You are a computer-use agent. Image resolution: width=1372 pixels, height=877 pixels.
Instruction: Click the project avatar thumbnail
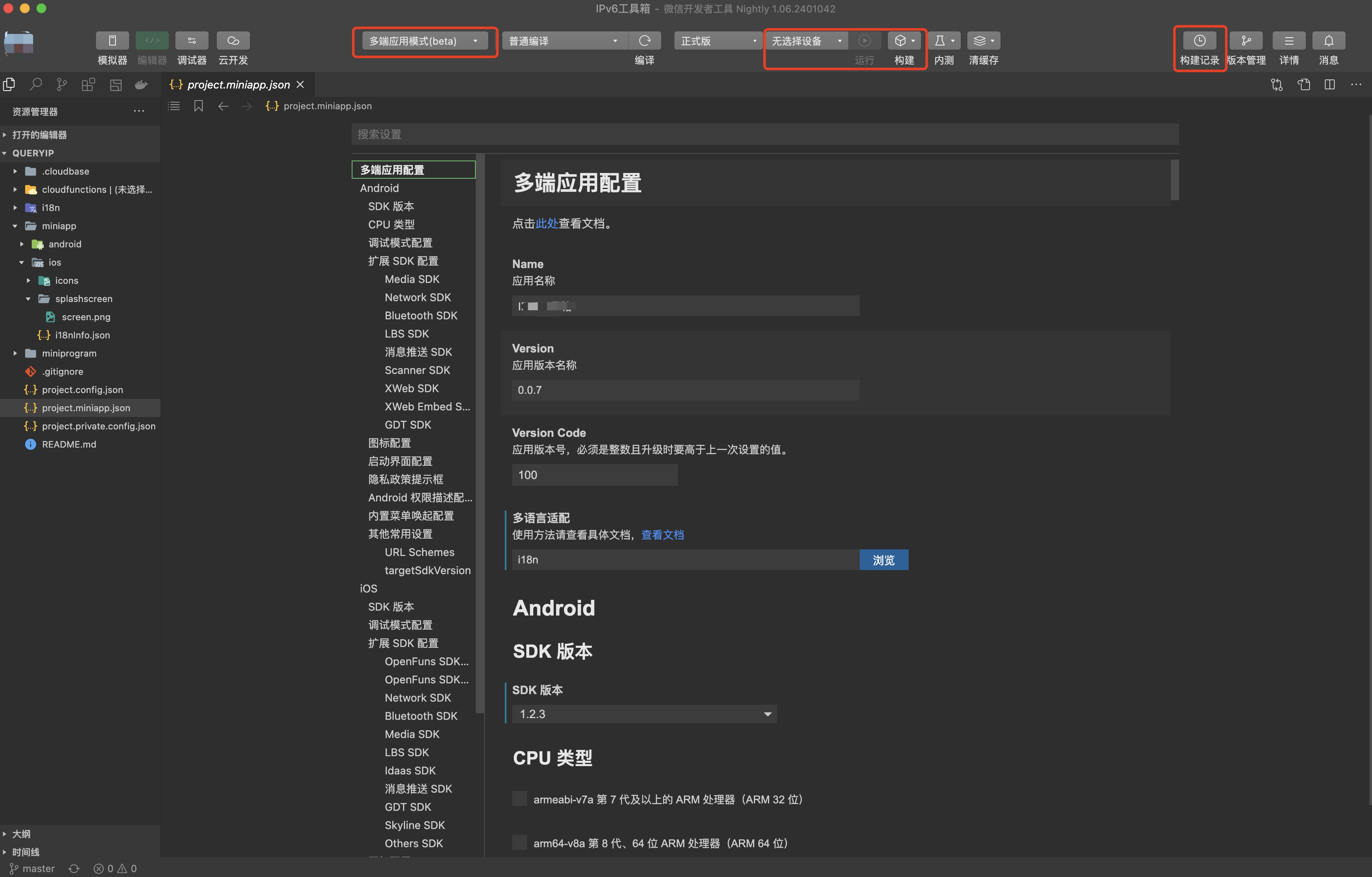tap(19, 43)
